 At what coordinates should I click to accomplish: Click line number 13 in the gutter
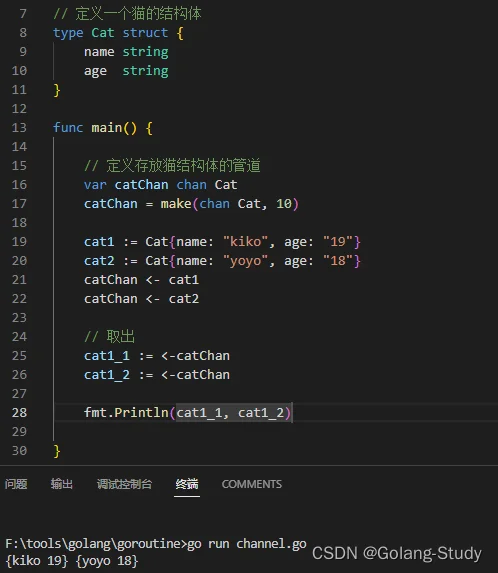[x=19, y=128]
